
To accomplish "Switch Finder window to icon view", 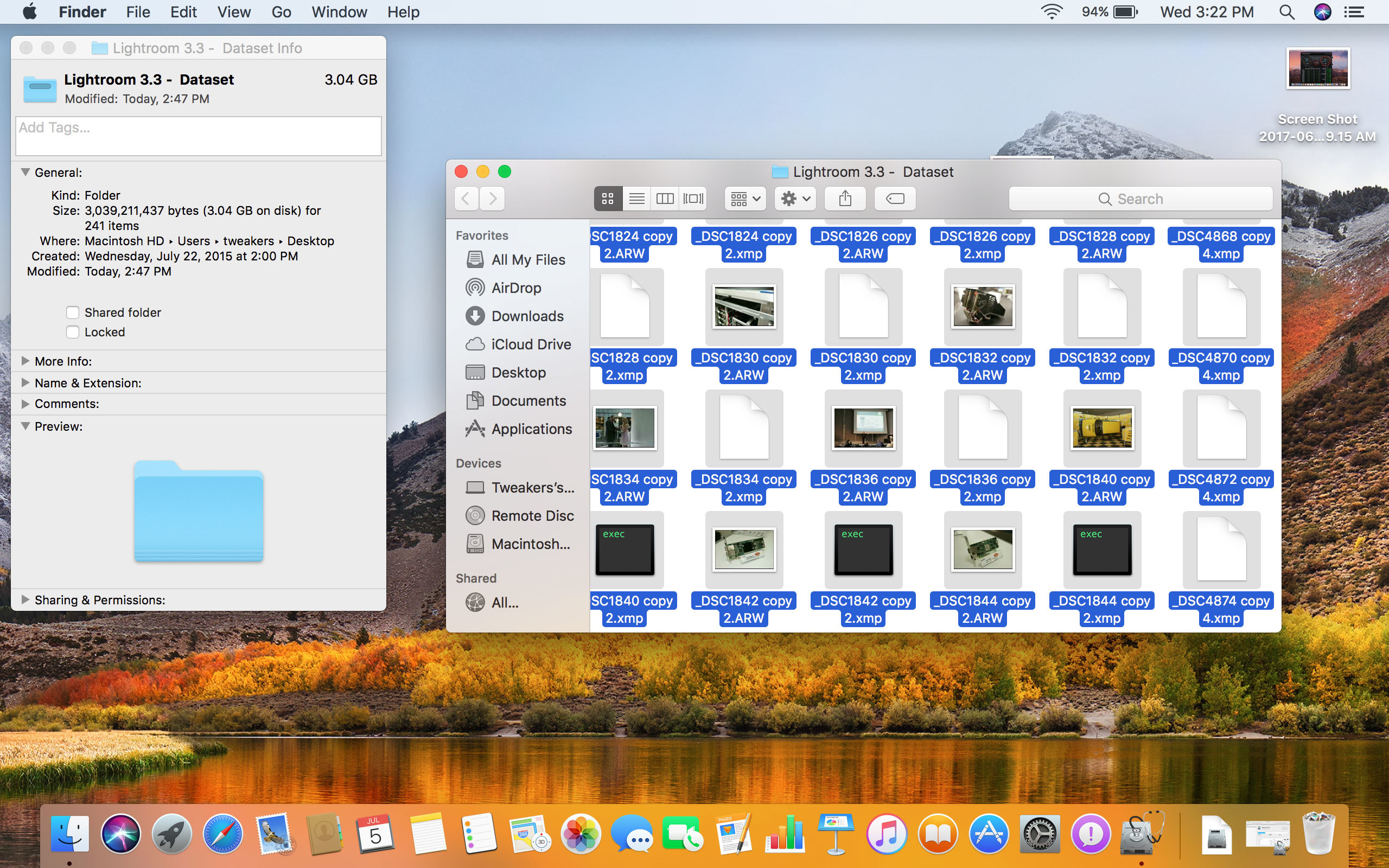I will coord(608,199).
